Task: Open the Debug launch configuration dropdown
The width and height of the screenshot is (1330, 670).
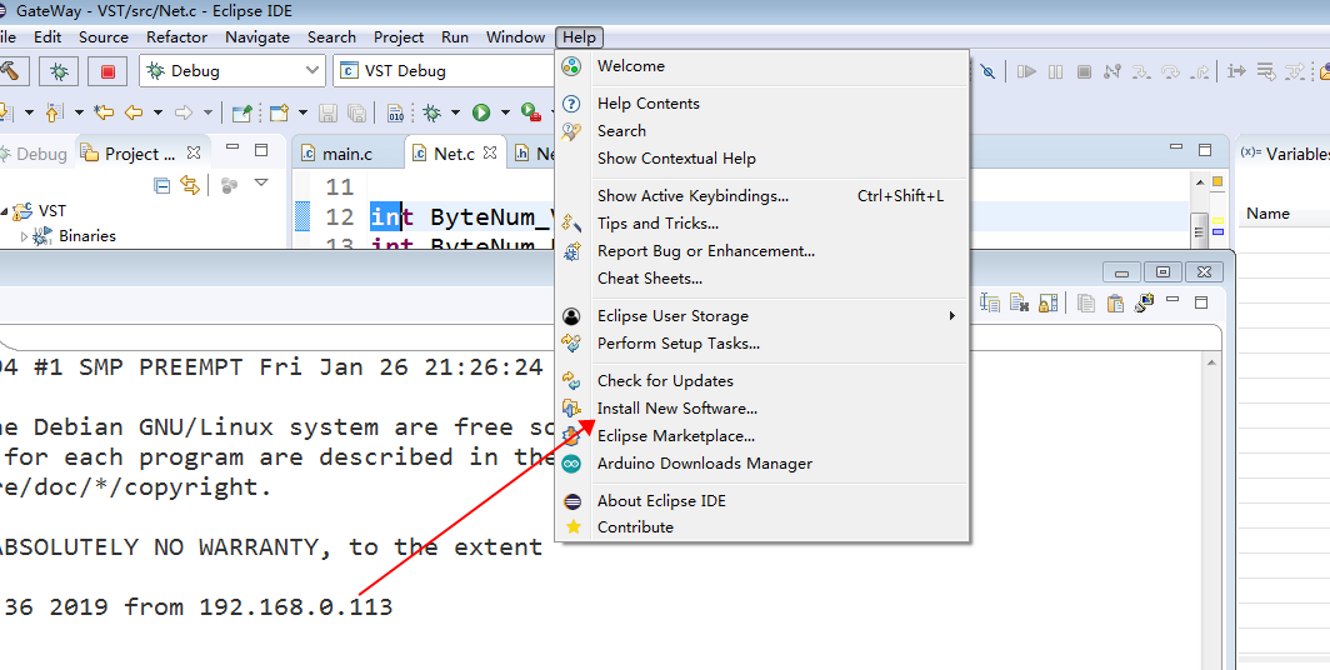Action: click(x=312, y=71)
